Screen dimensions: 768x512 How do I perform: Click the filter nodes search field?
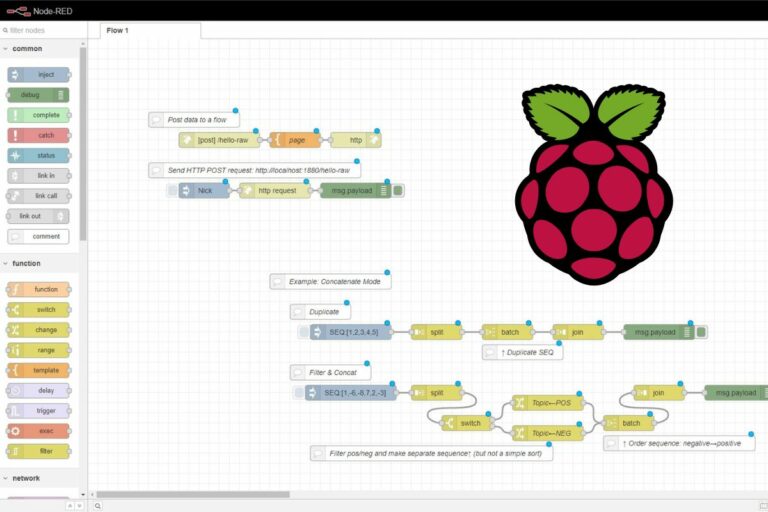click(x=44, y=30)
